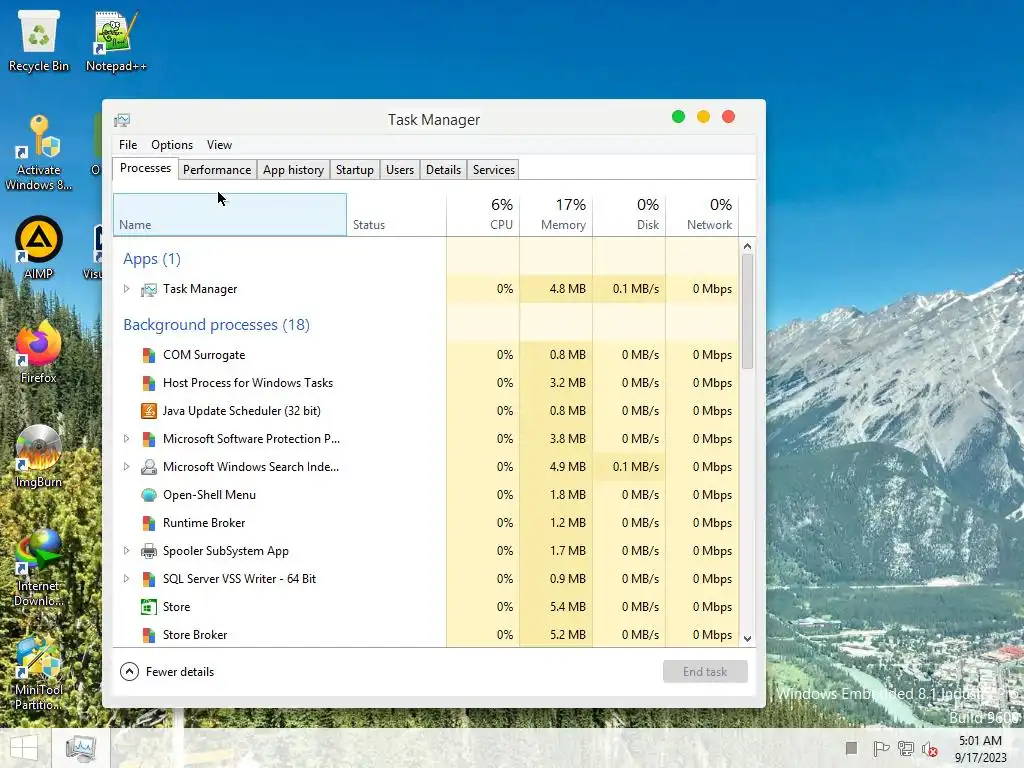Select the Apps (1) group heading

(x=152, y=259)
